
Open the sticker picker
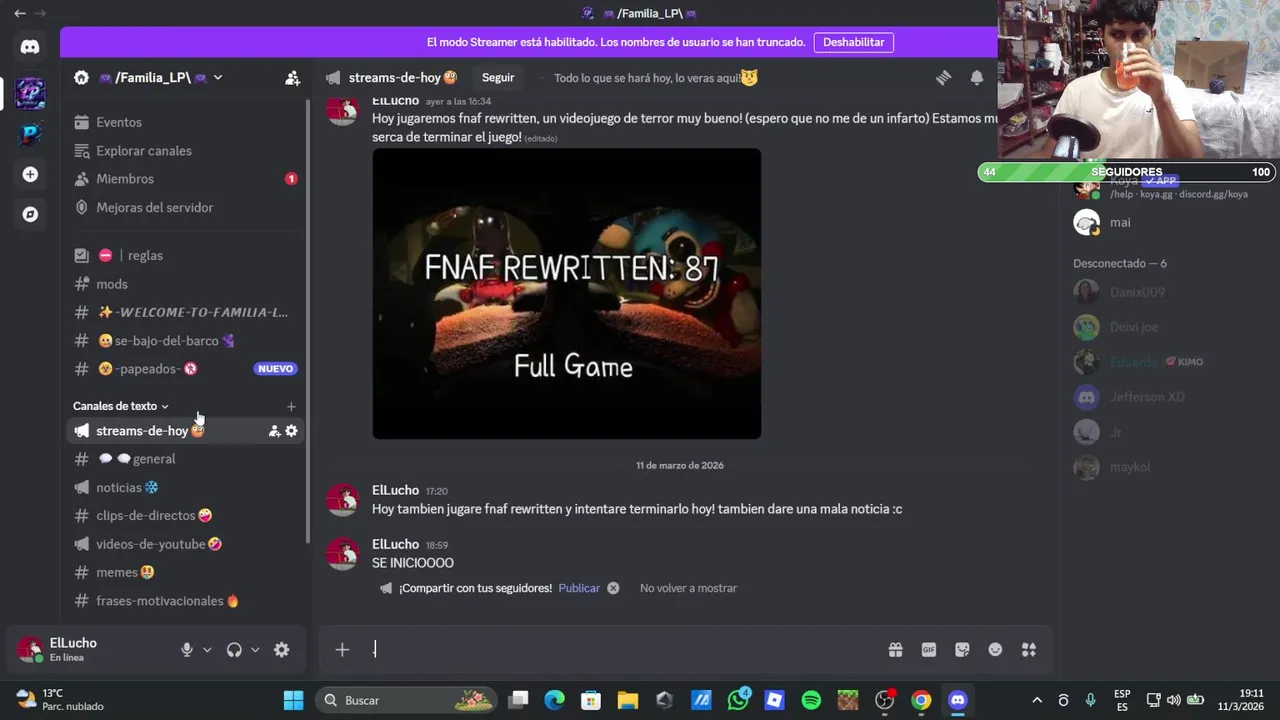(x=962, y=650)
